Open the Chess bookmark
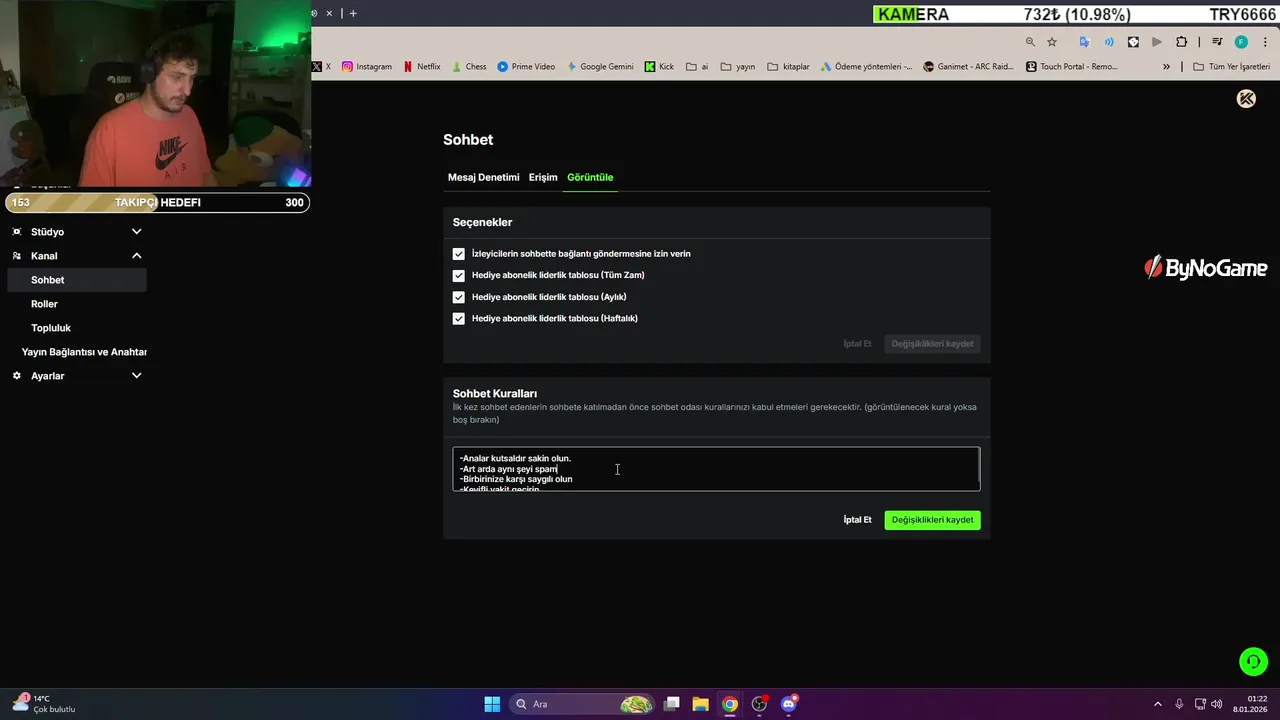The height and width of the screenshot is (720, 1280). (468, 67)
